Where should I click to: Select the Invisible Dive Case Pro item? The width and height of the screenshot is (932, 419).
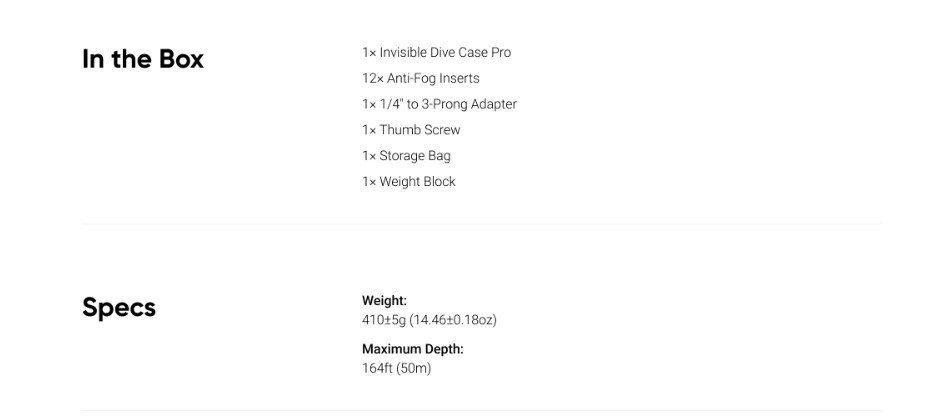(x=436, y=53)
